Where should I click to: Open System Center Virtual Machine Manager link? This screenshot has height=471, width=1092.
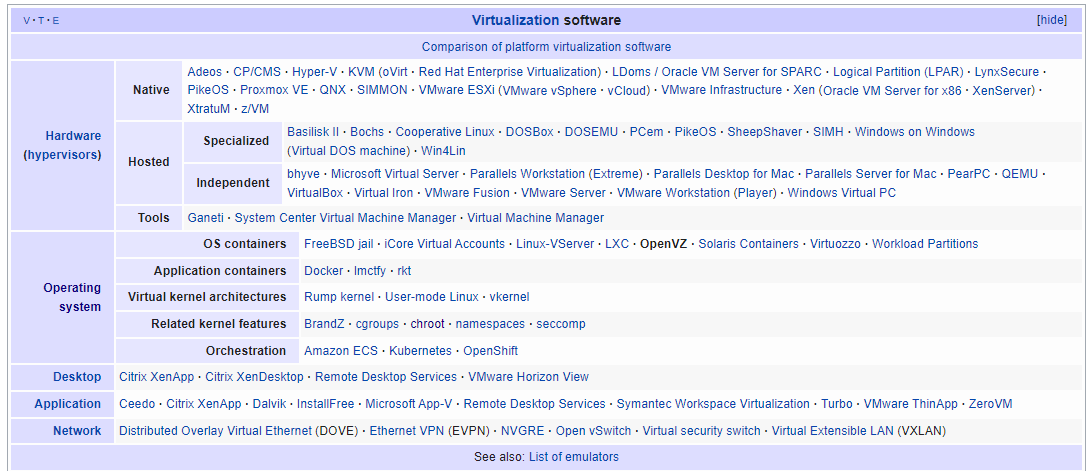[x=345, y=218]
